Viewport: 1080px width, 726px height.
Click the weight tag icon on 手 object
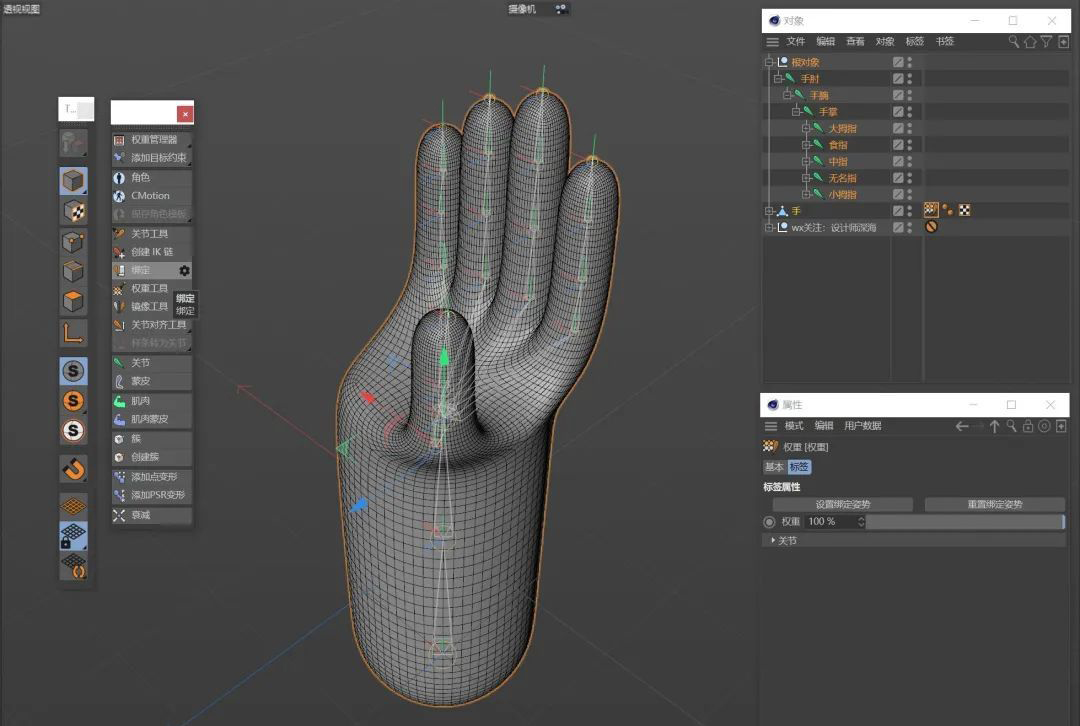pos(931,210)
